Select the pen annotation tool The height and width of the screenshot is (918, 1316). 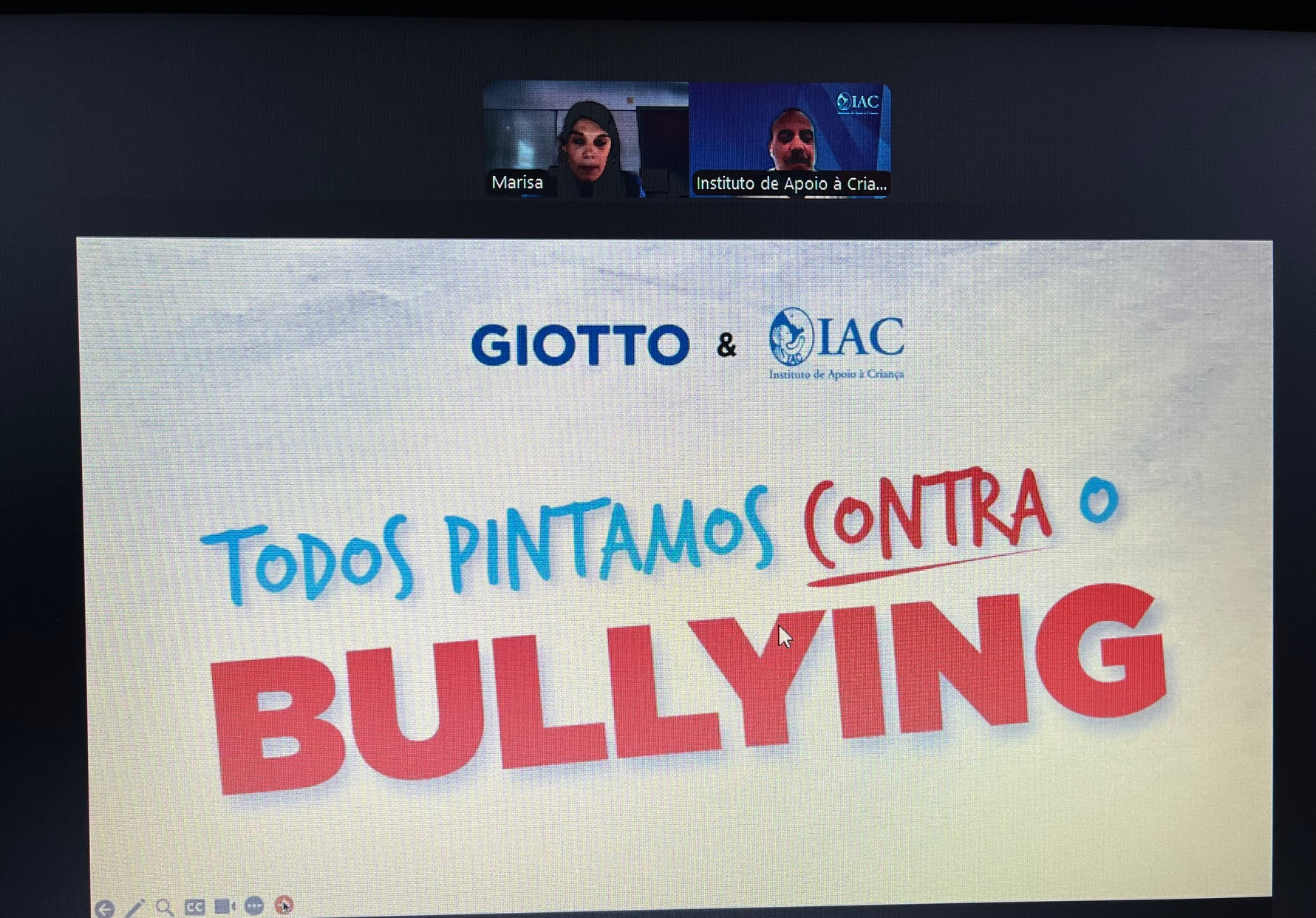coord(135,908)
